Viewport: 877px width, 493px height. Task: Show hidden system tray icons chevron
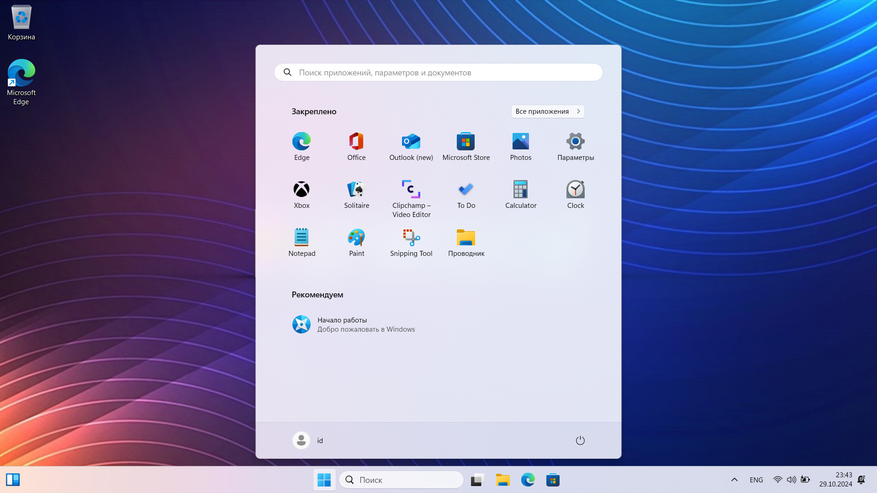[734, 480]
